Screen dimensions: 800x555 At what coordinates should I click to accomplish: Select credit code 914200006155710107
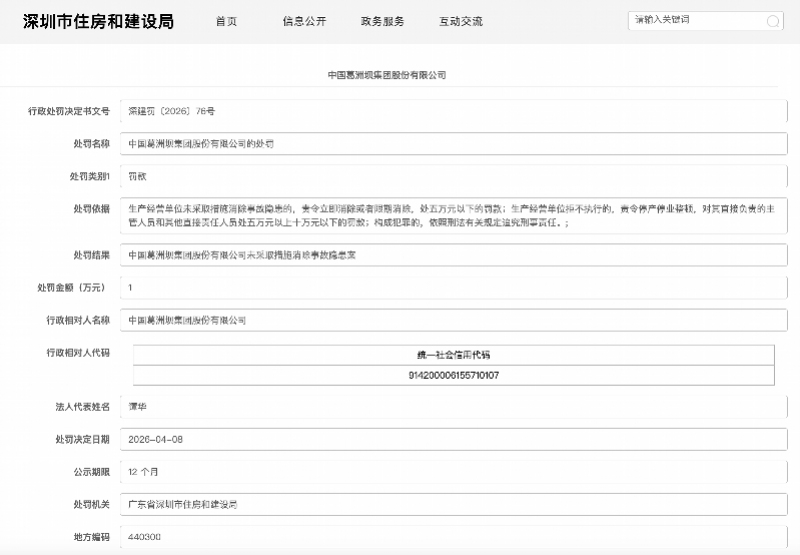click(x=454, y=375)
